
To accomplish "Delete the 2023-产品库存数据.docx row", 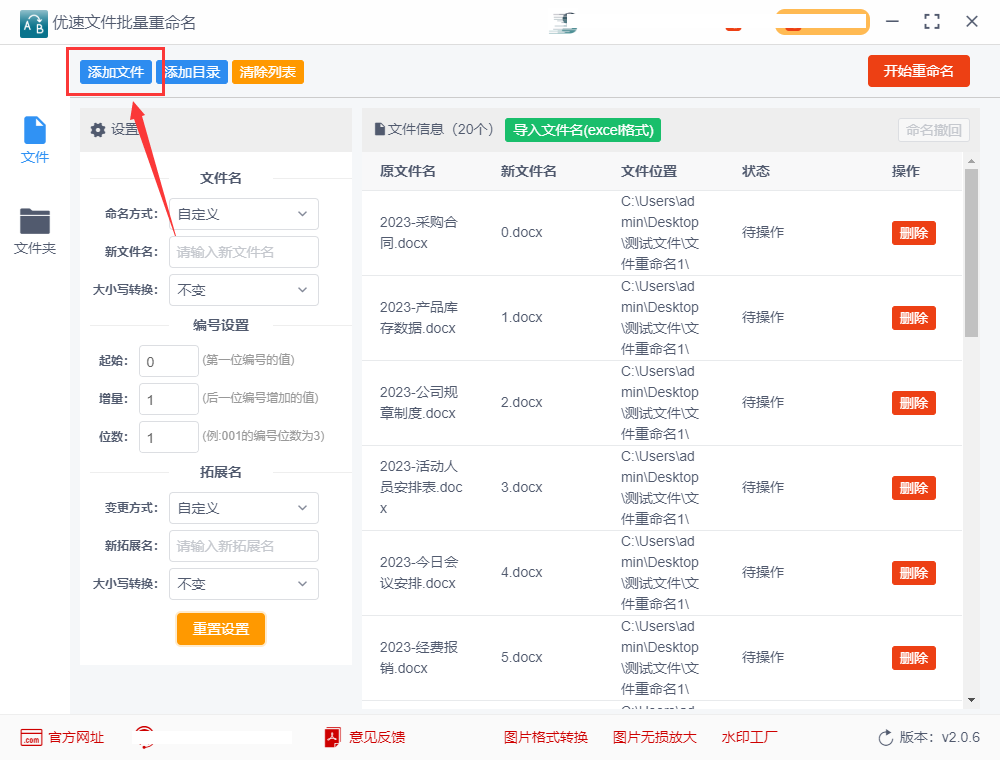I will (913, 318).
